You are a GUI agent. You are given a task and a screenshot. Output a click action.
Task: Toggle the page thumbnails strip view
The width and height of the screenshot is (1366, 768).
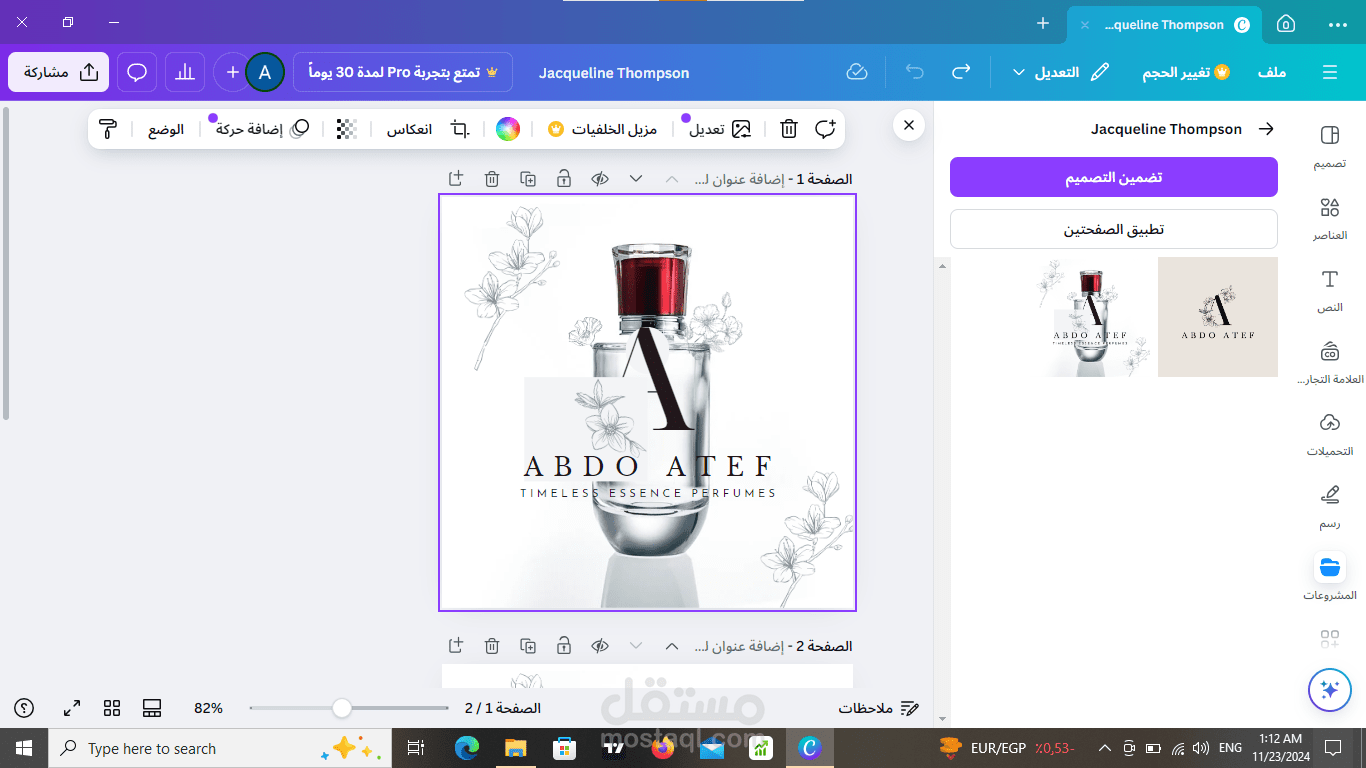coord(152,708)
